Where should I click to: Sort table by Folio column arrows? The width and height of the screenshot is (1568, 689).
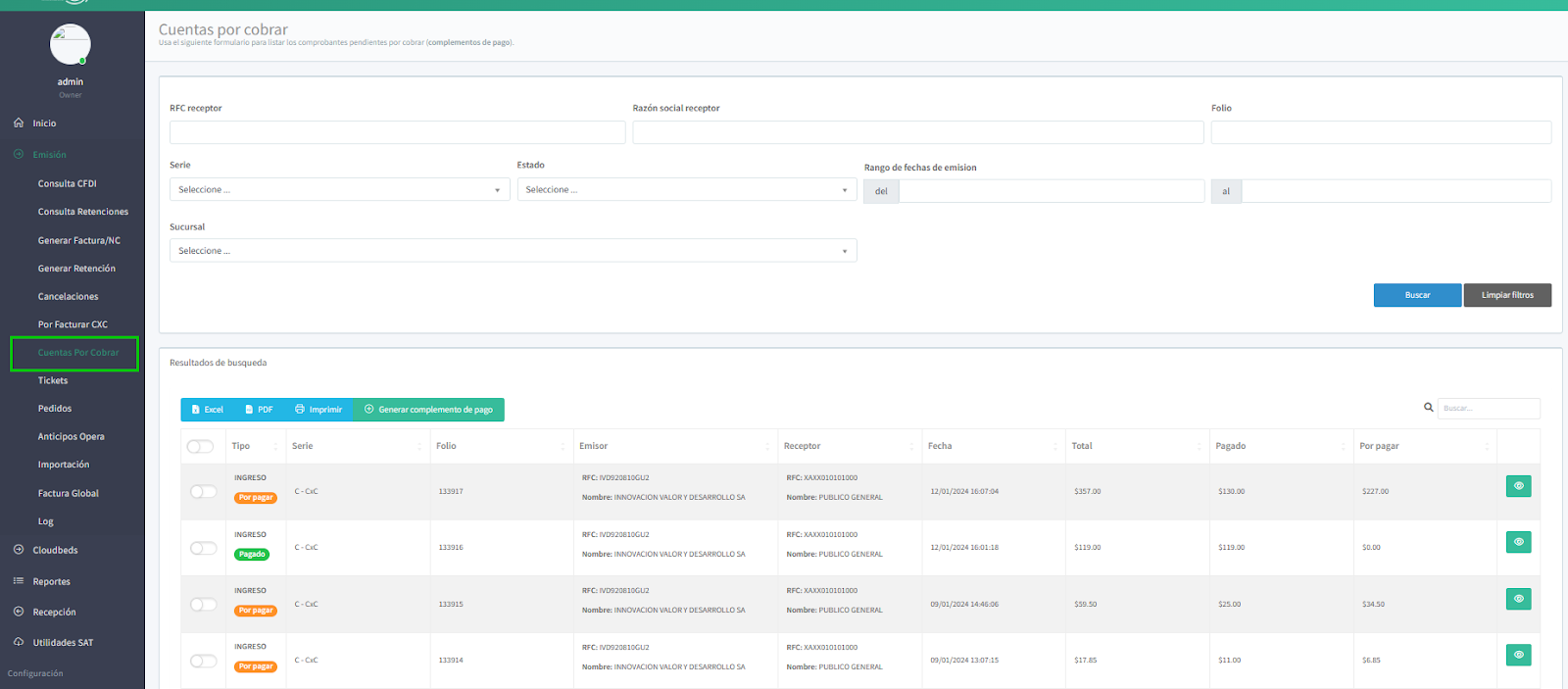pos(563,447)
